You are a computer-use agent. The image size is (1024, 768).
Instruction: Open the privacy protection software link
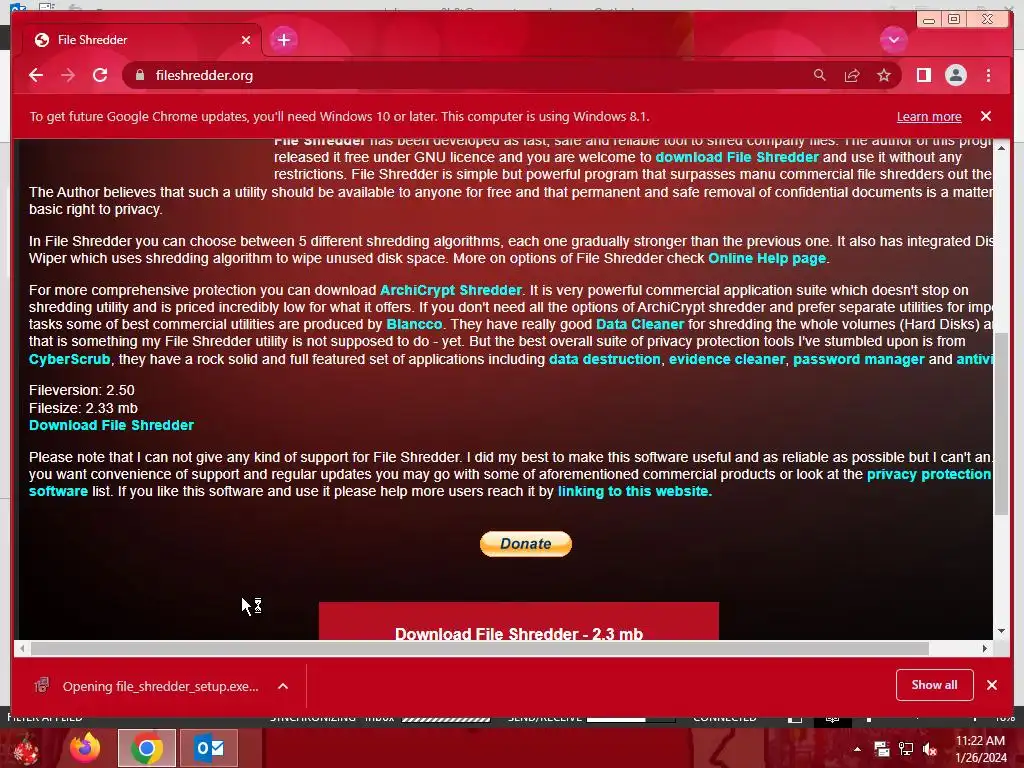(929, 474)
